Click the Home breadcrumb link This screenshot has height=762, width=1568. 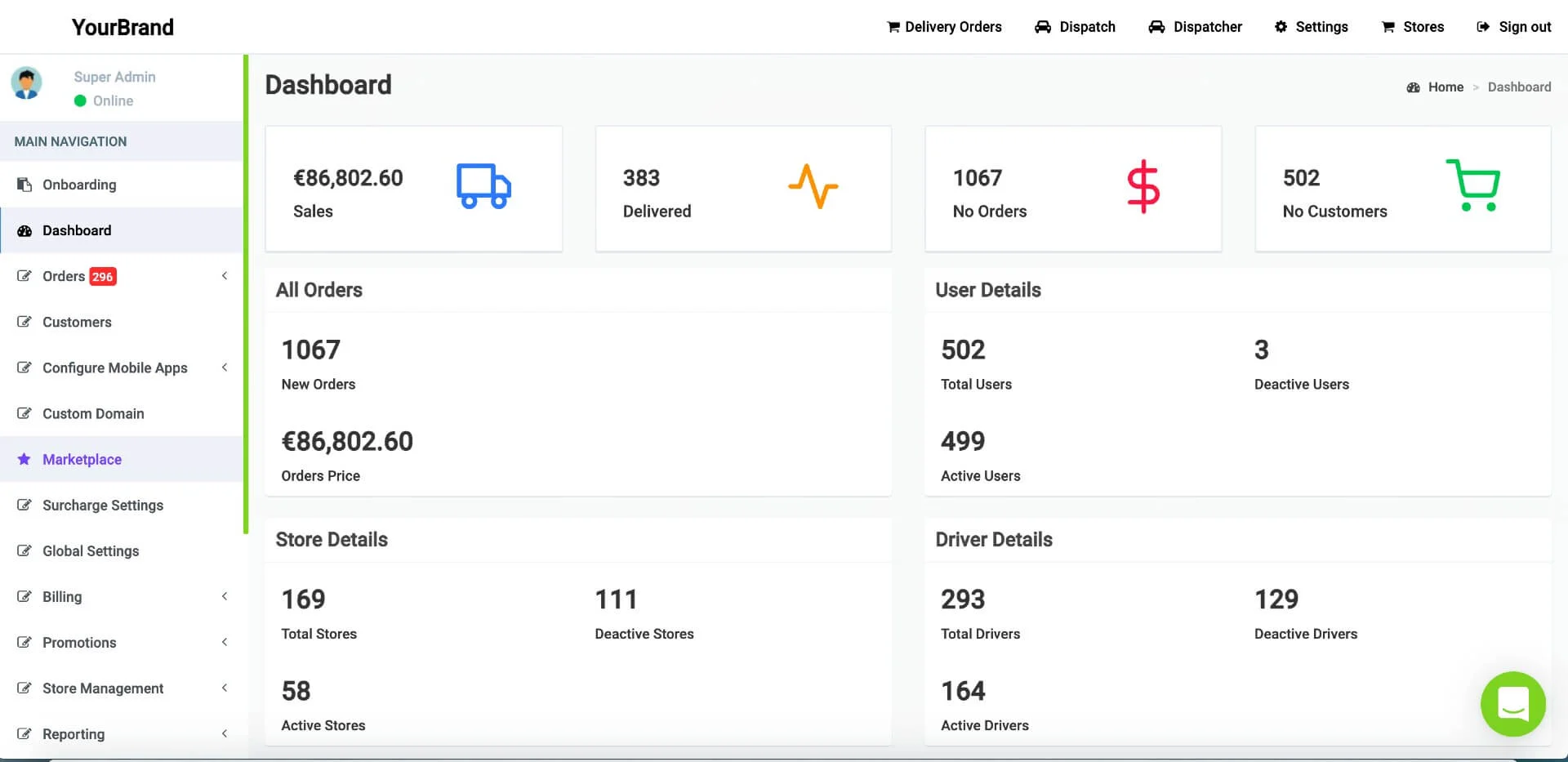pyautogui.click(x=1445, y=87)
